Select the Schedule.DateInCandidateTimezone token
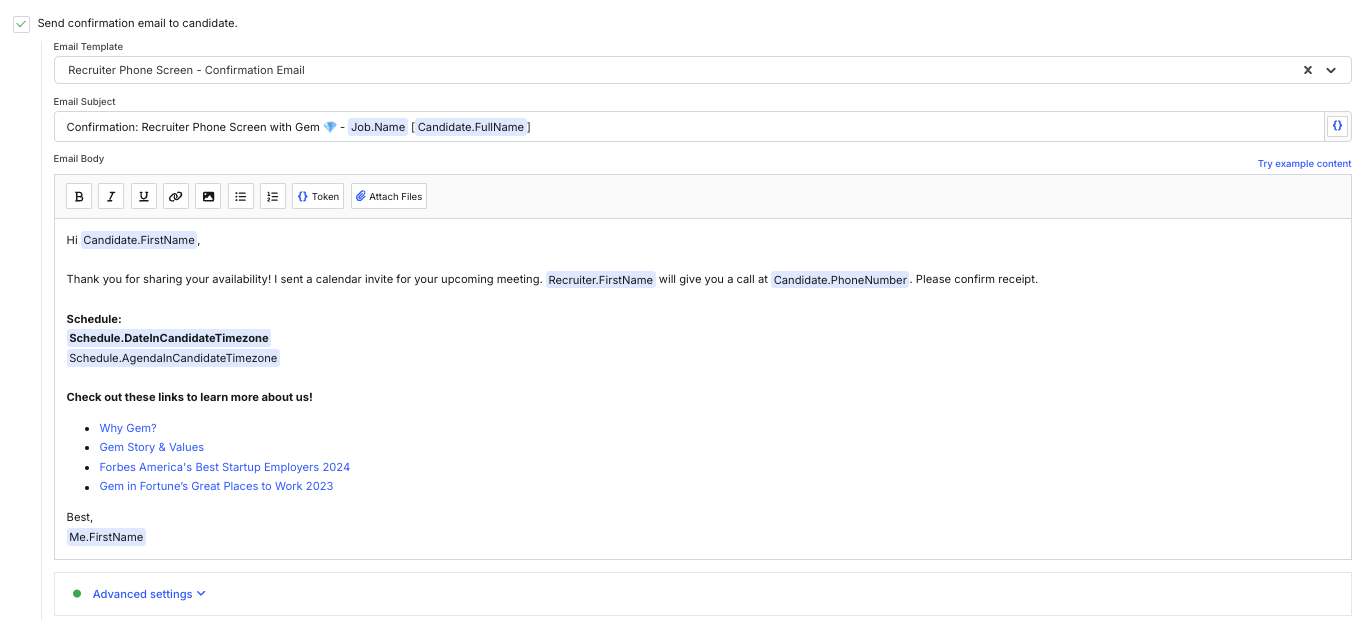This screenshot has height=620, width=1364. (x=169, y=338)
